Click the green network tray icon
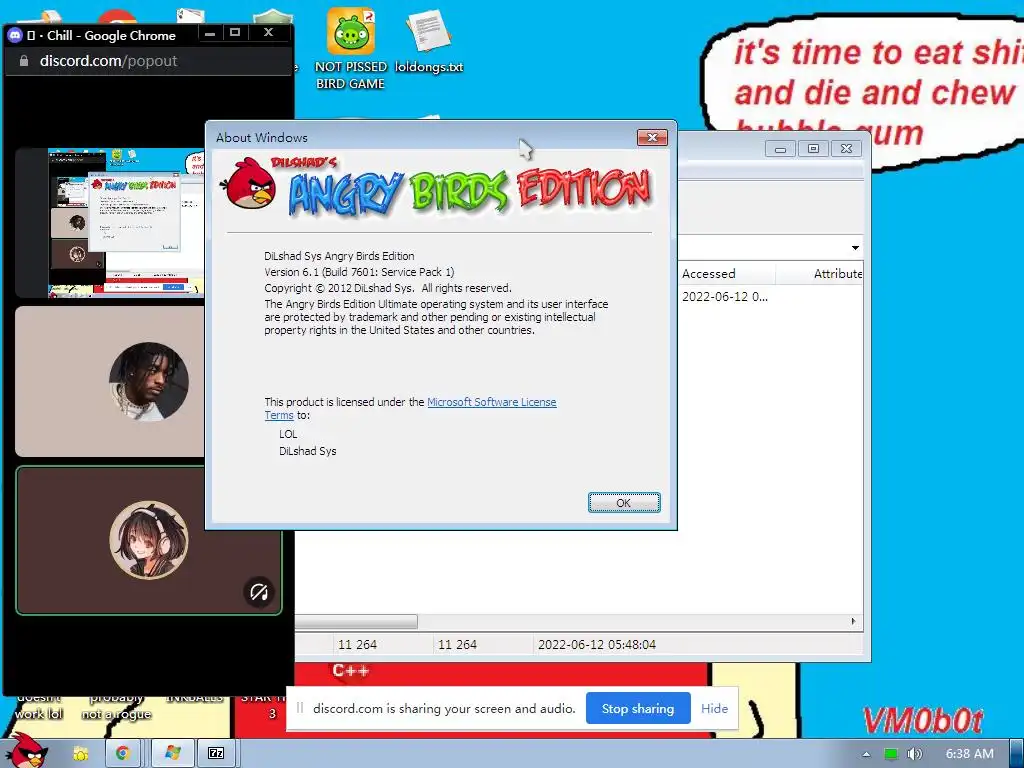 point(890,754)
